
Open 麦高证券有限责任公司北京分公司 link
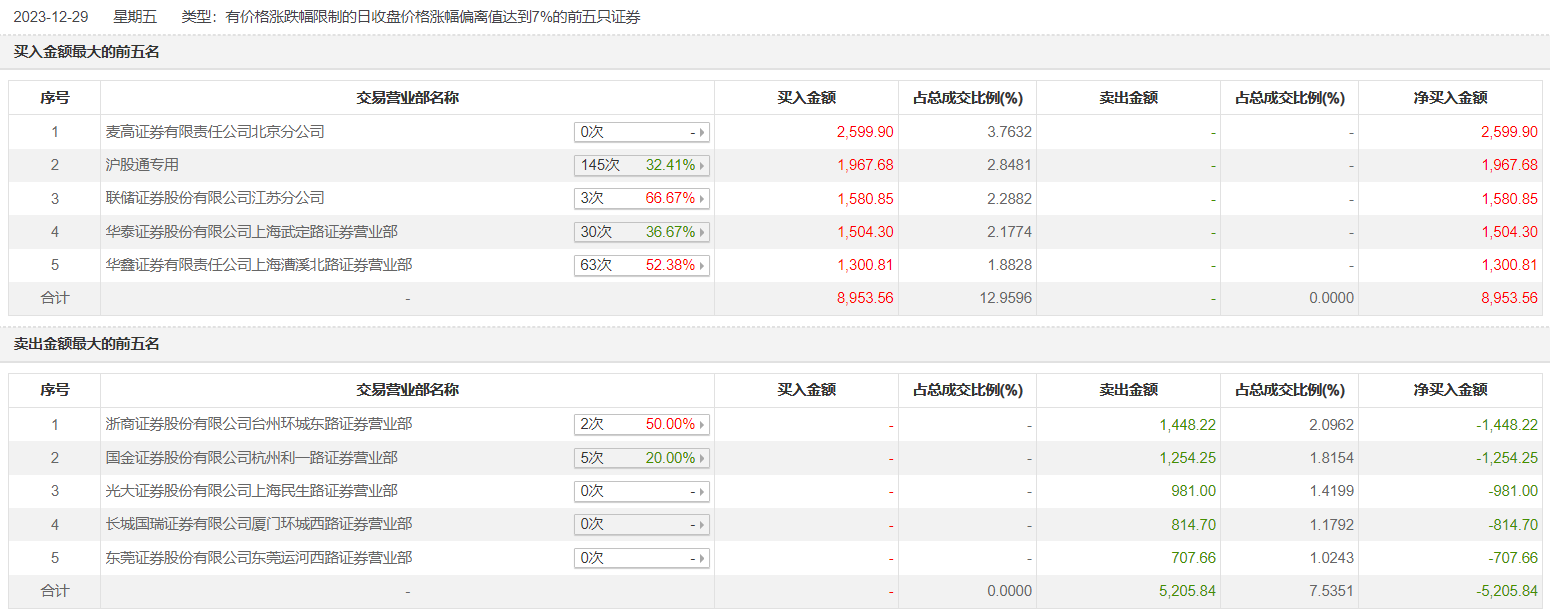pos(215,131)
